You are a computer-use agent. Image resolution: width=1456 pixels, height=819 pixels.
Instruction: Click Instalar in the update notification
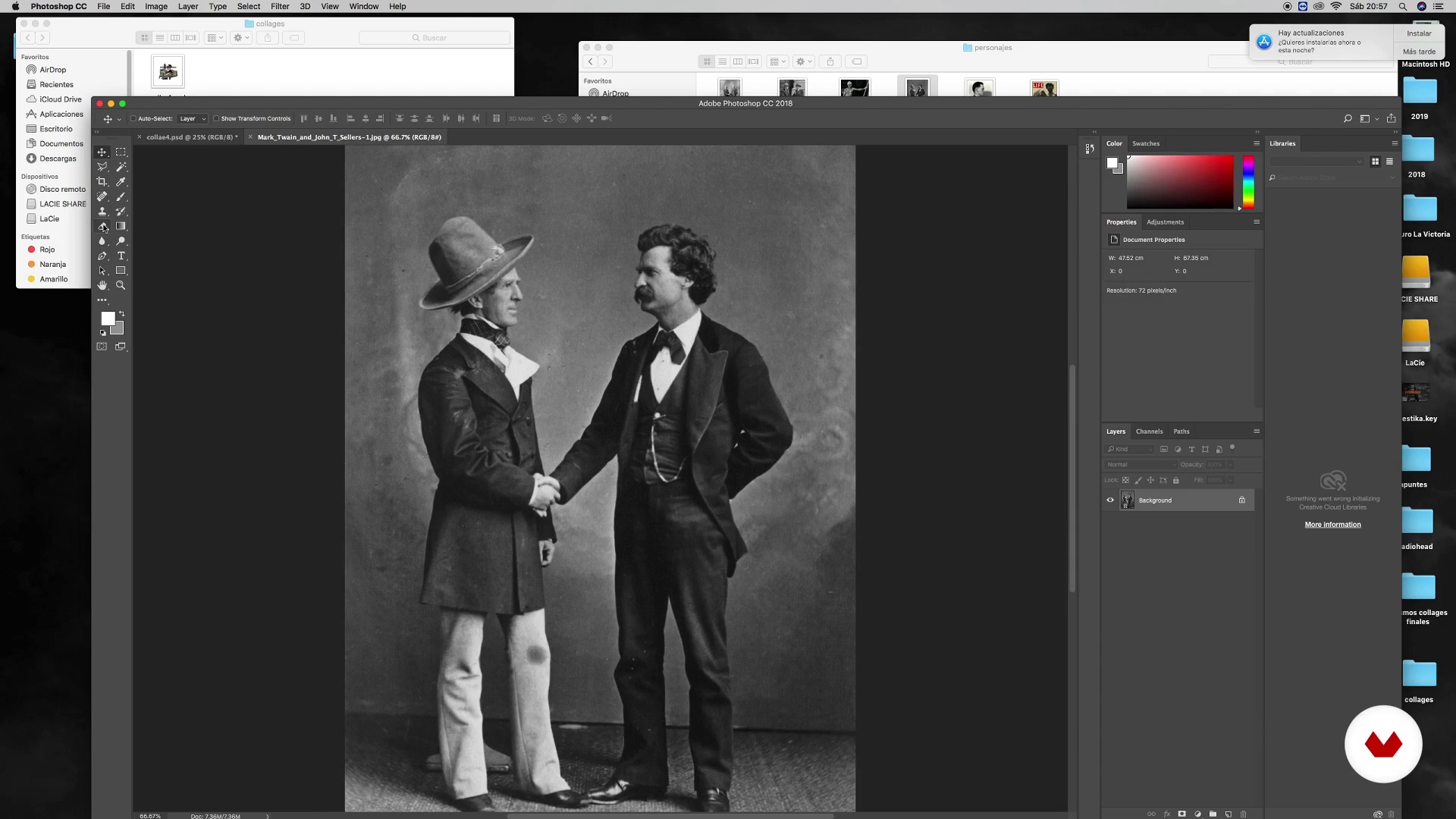[1419, 33]
